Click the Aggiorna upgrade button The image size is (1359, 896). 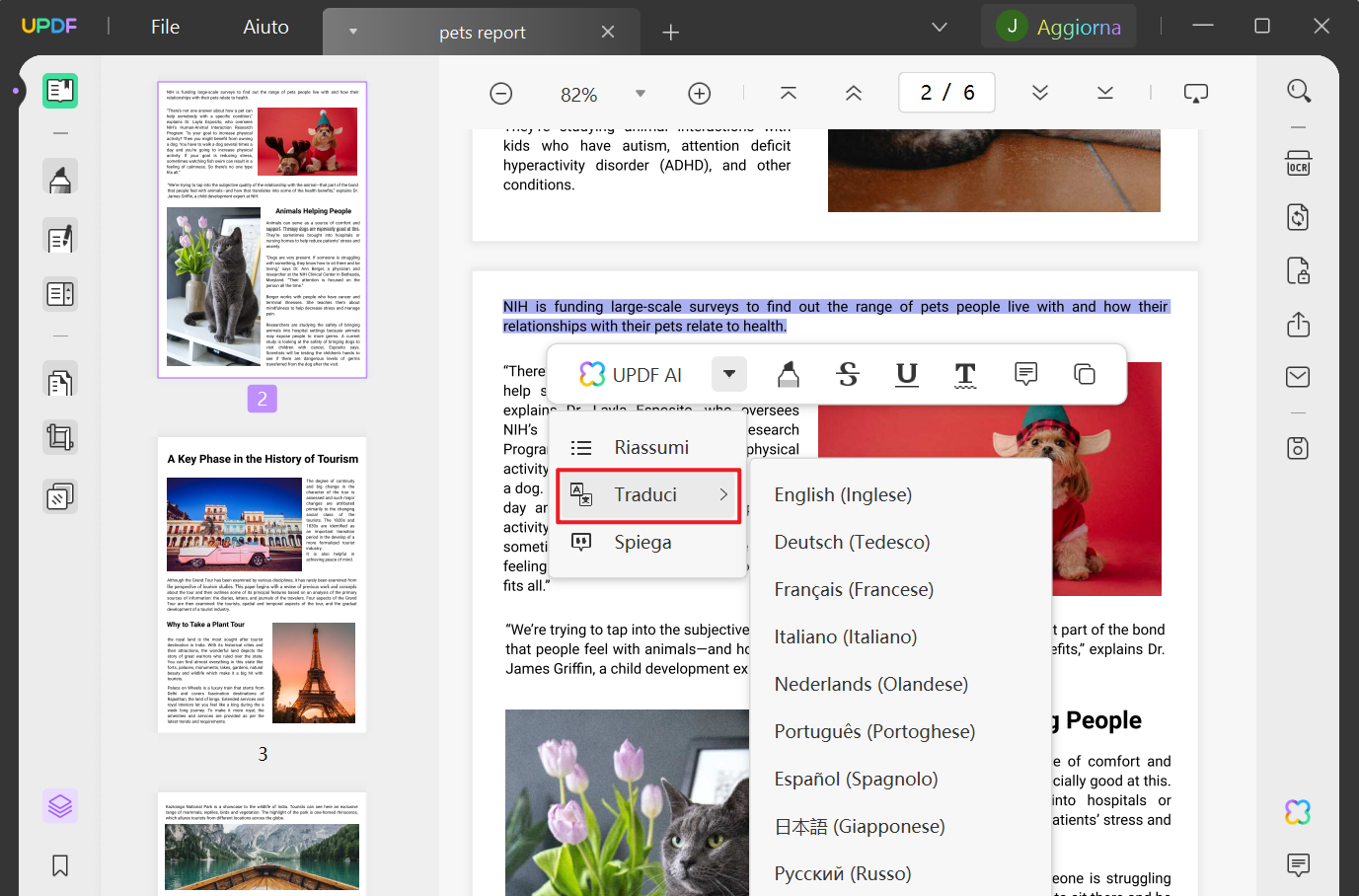point(1059,27)
